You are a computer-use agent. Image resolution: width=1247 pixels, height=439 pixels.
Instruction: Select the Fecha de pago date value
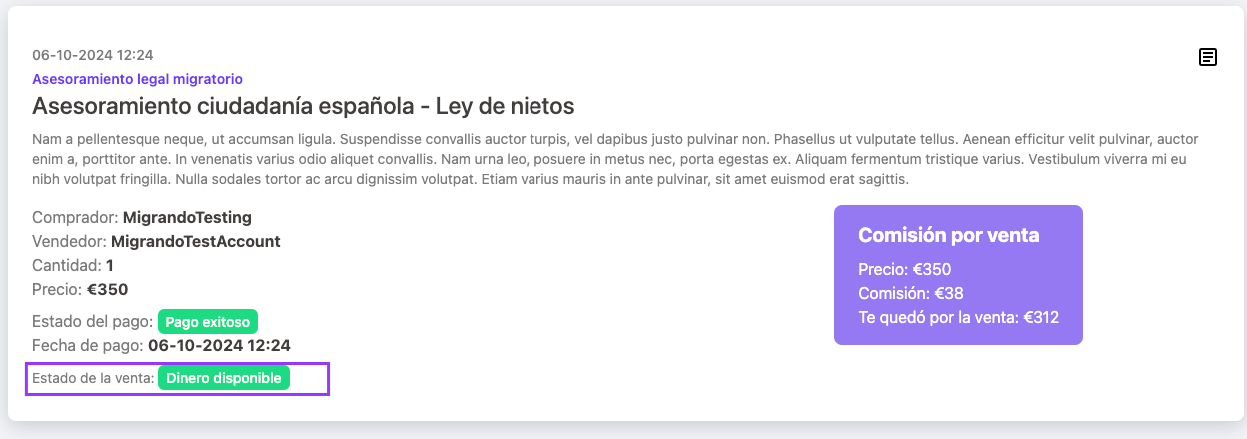(x=219, y=345)
